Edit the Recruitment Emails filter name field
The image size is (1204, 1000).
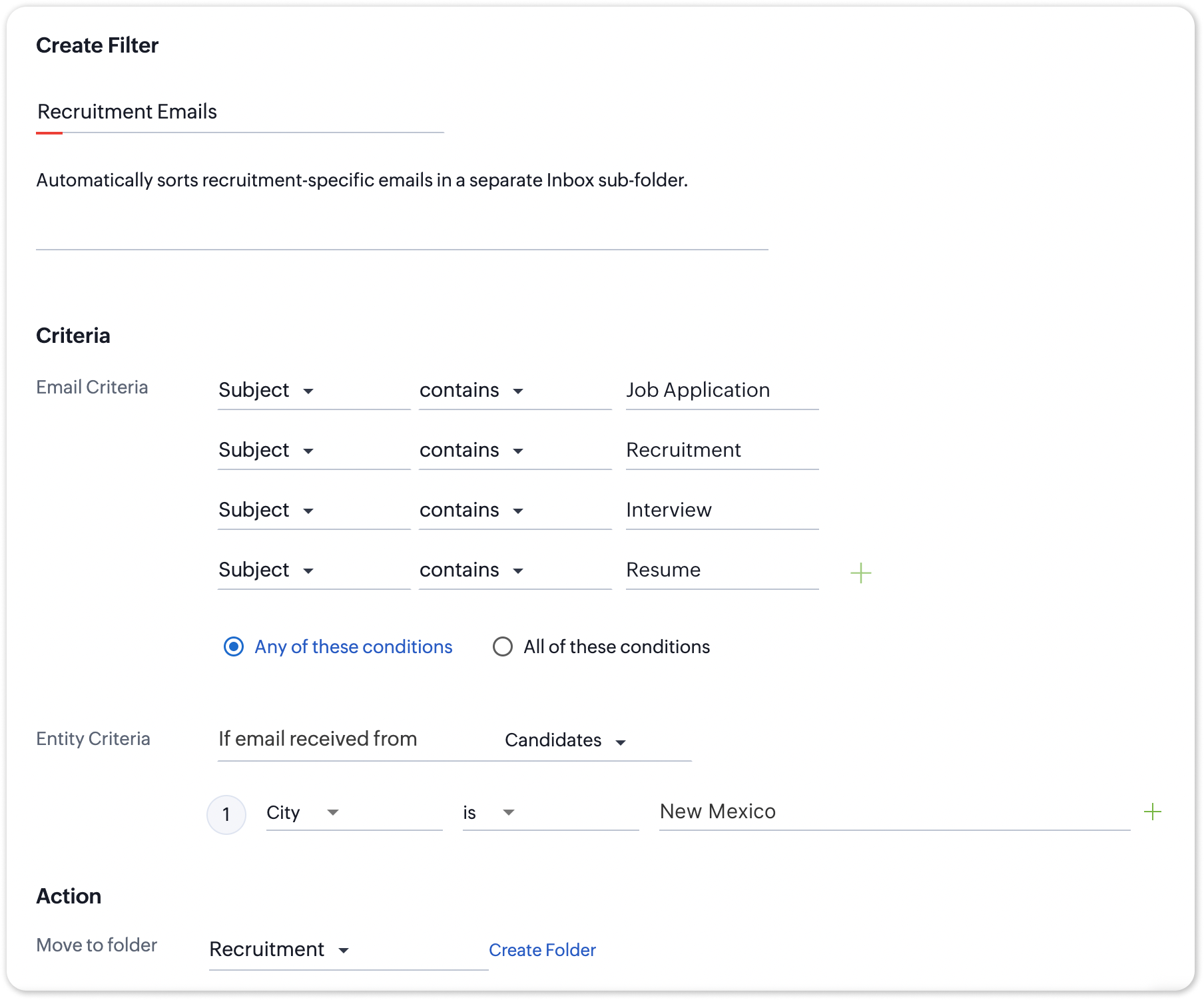click(x=240, y=112)
